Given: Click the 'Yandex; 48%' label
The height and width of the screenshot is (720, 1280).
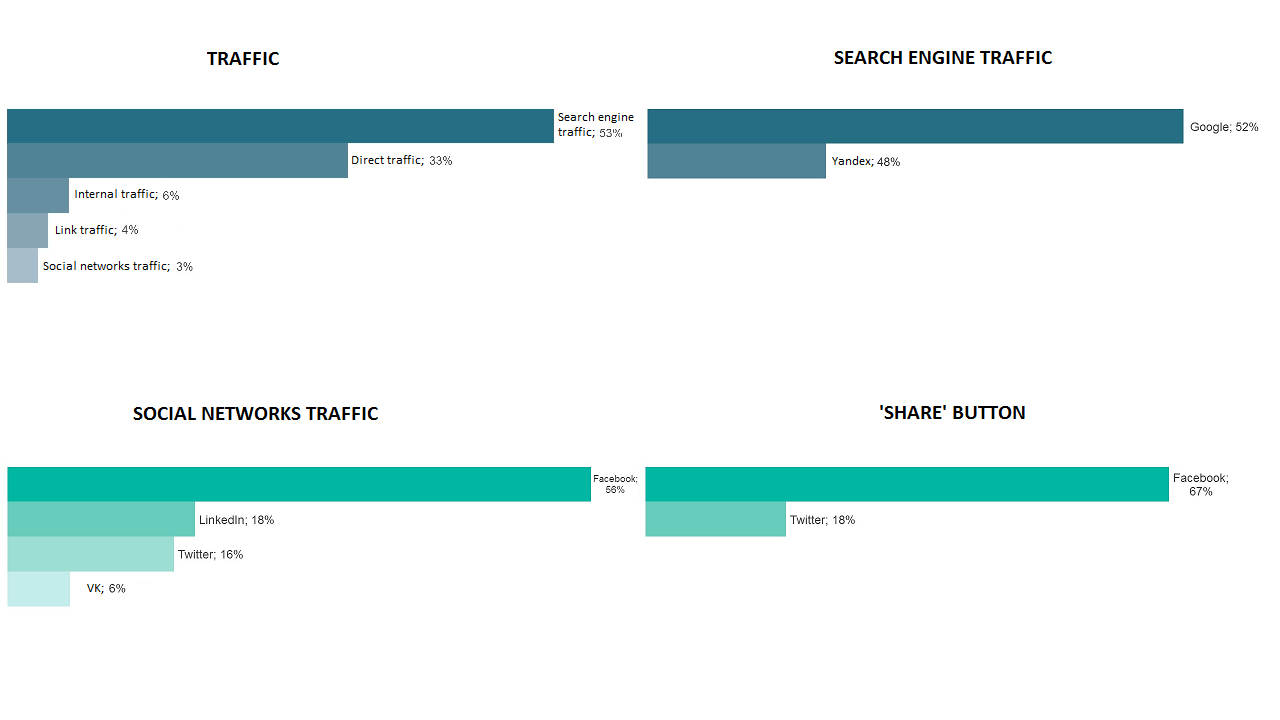Looking at the screenshot, I should pos(866,161).
